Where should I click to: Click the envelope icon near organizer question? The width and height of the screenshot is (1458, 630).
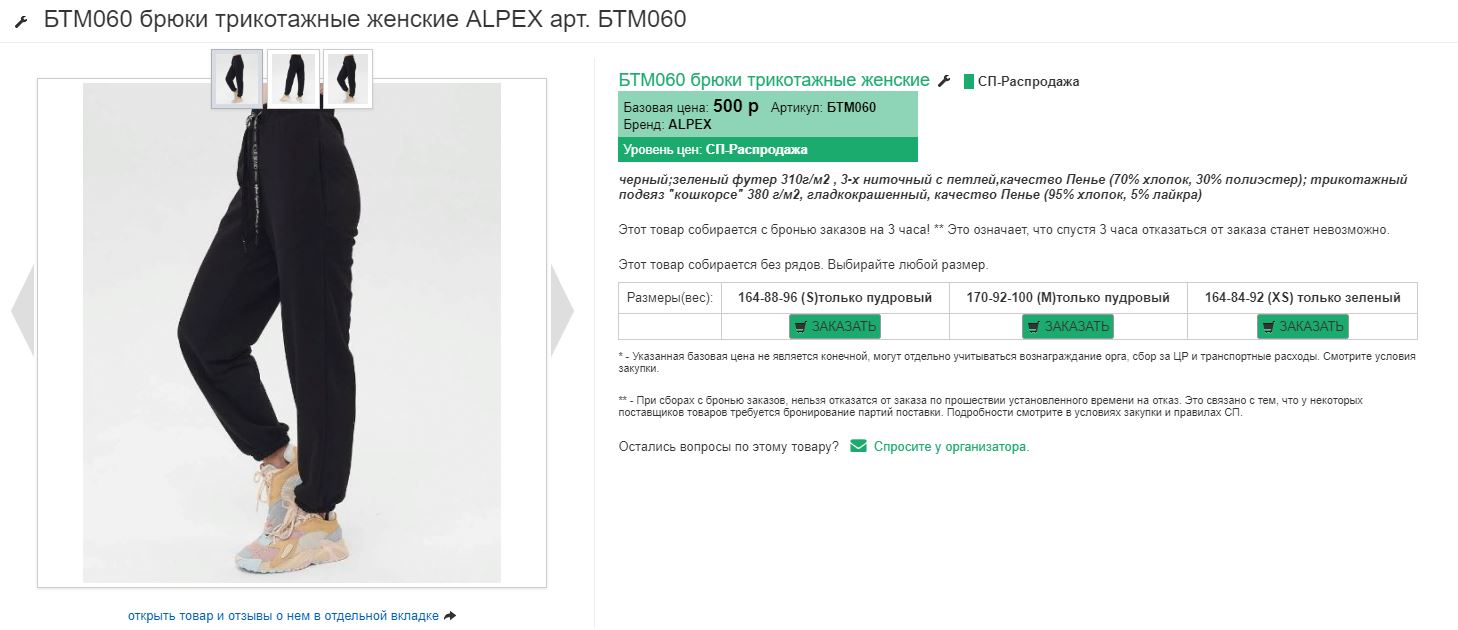point(858,446)
